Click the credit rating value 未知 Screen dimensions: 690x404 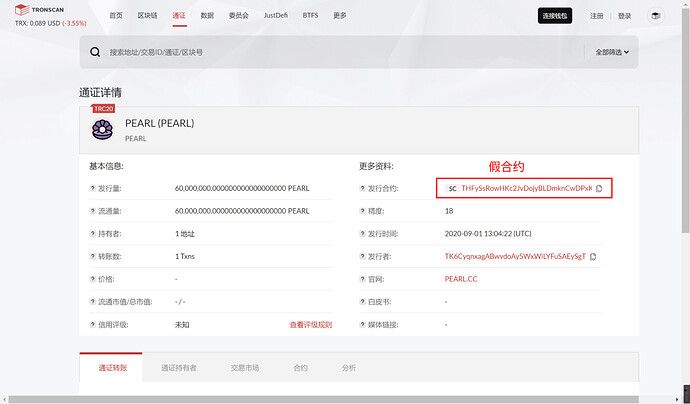pos(182,325)
